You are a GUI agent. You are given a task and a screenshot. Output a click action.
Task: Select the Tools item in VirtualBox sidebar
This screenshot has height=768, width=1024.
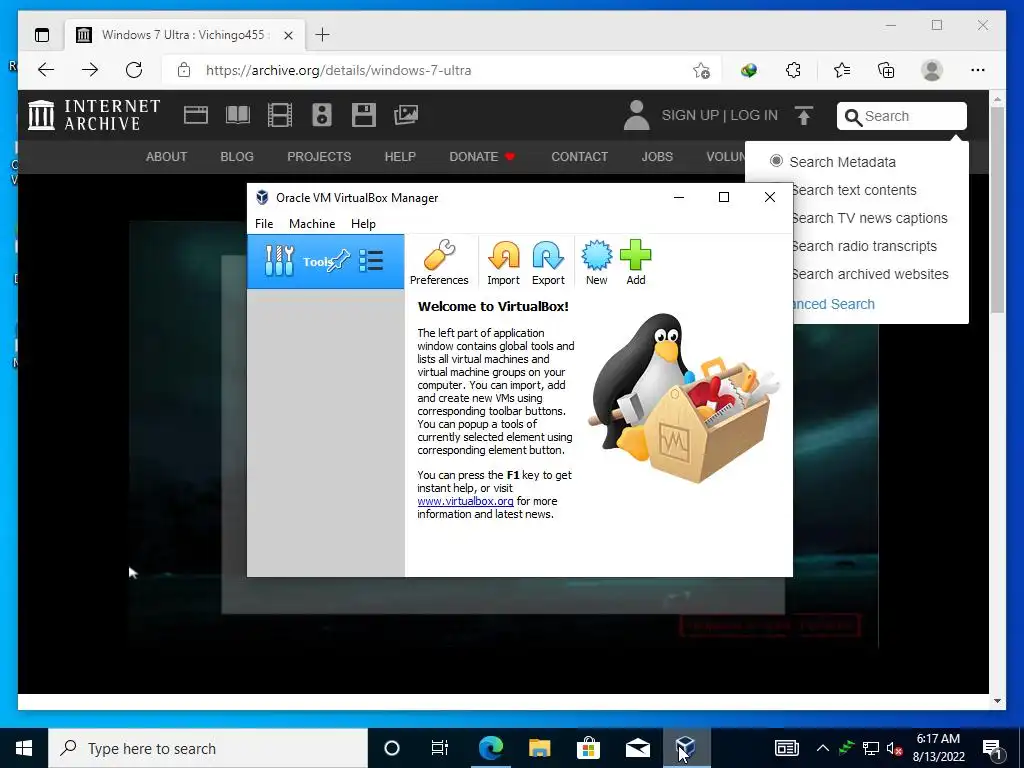[326, 261]
